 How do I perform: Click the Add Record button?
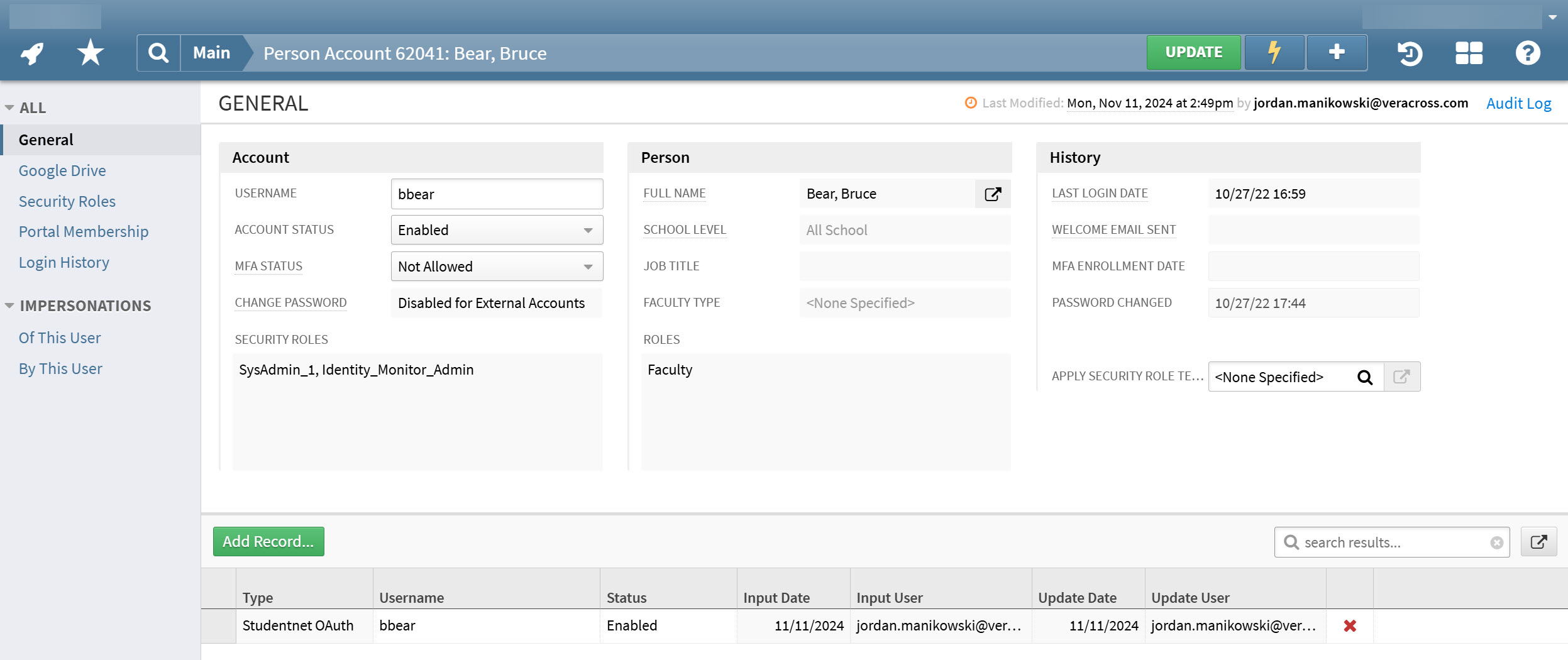coord(268,541)
